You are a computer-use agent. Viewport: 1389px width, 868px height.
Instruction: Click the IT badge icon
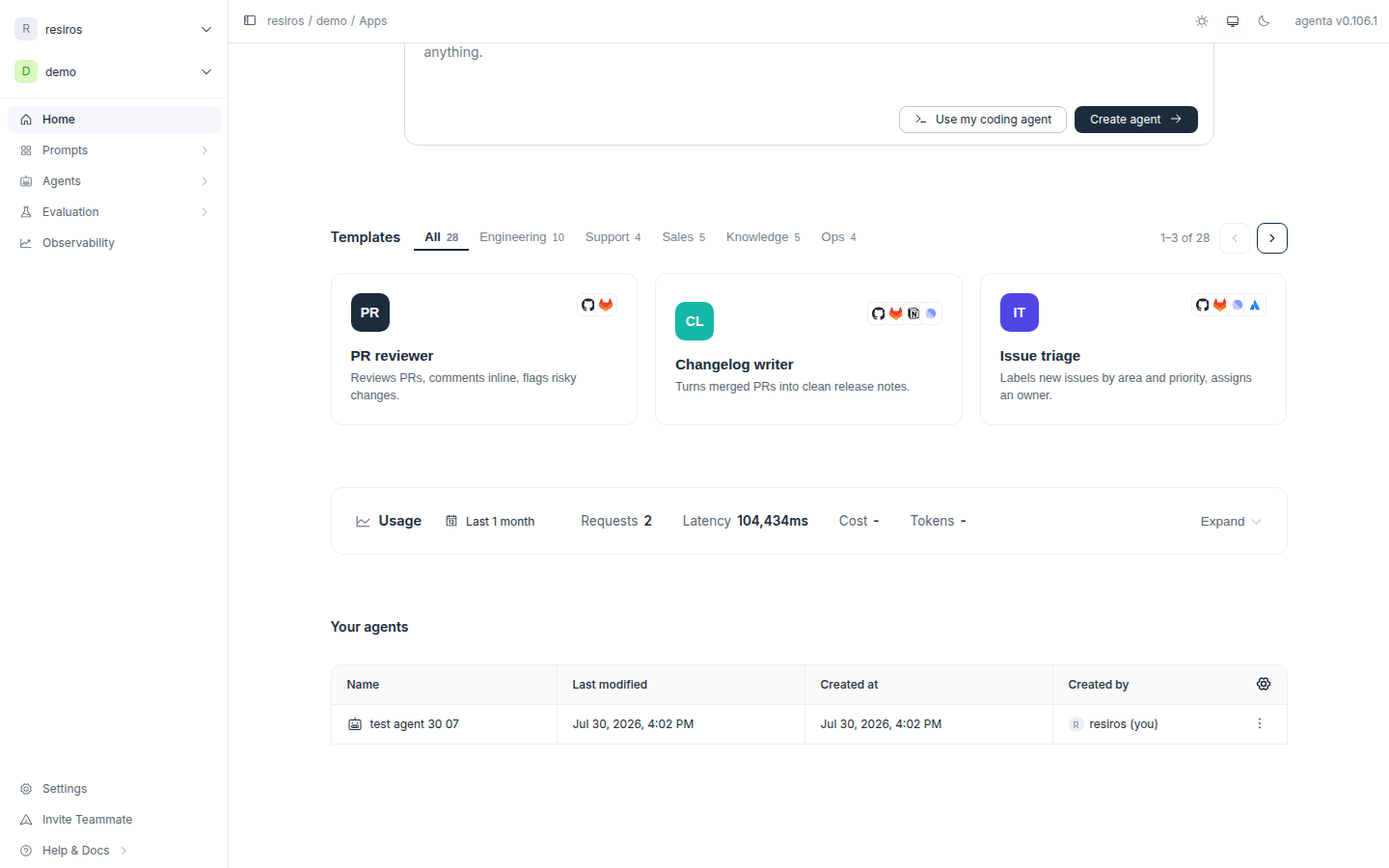pos(1020,312)
